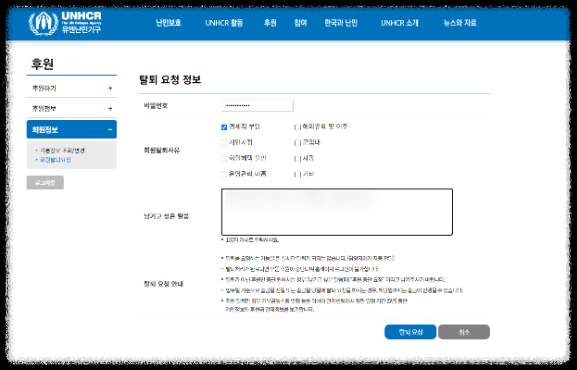Check the 개인사정 checkbox
This screenshot has height=370, width=577.
tap(224, 143)
